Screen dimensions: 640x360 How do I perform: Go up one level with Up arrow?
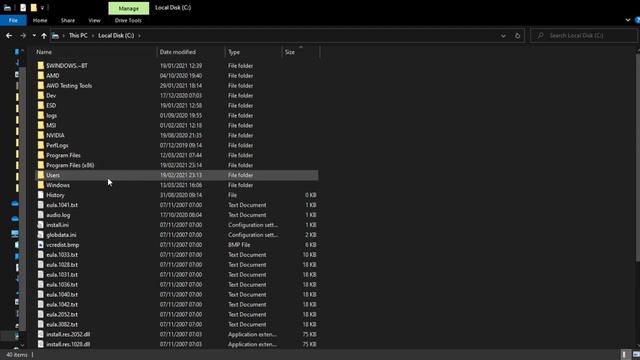coord(44,36)
